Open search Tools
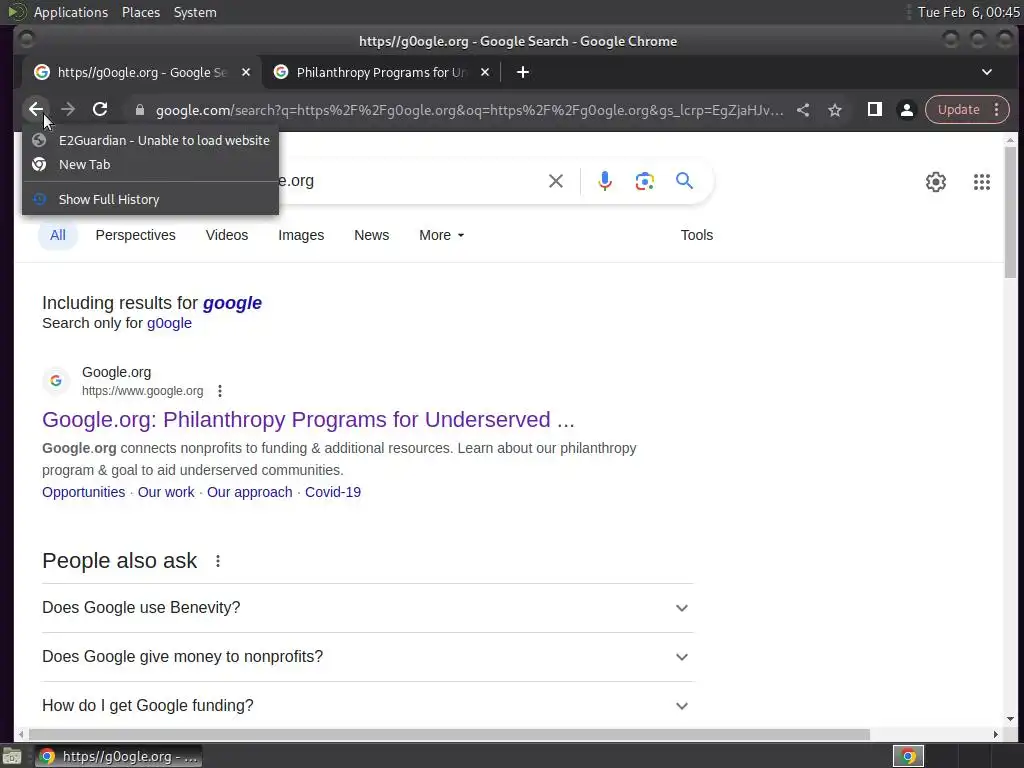The width and height of the screenshot is (1024, 768). click(x=697, y=235)
